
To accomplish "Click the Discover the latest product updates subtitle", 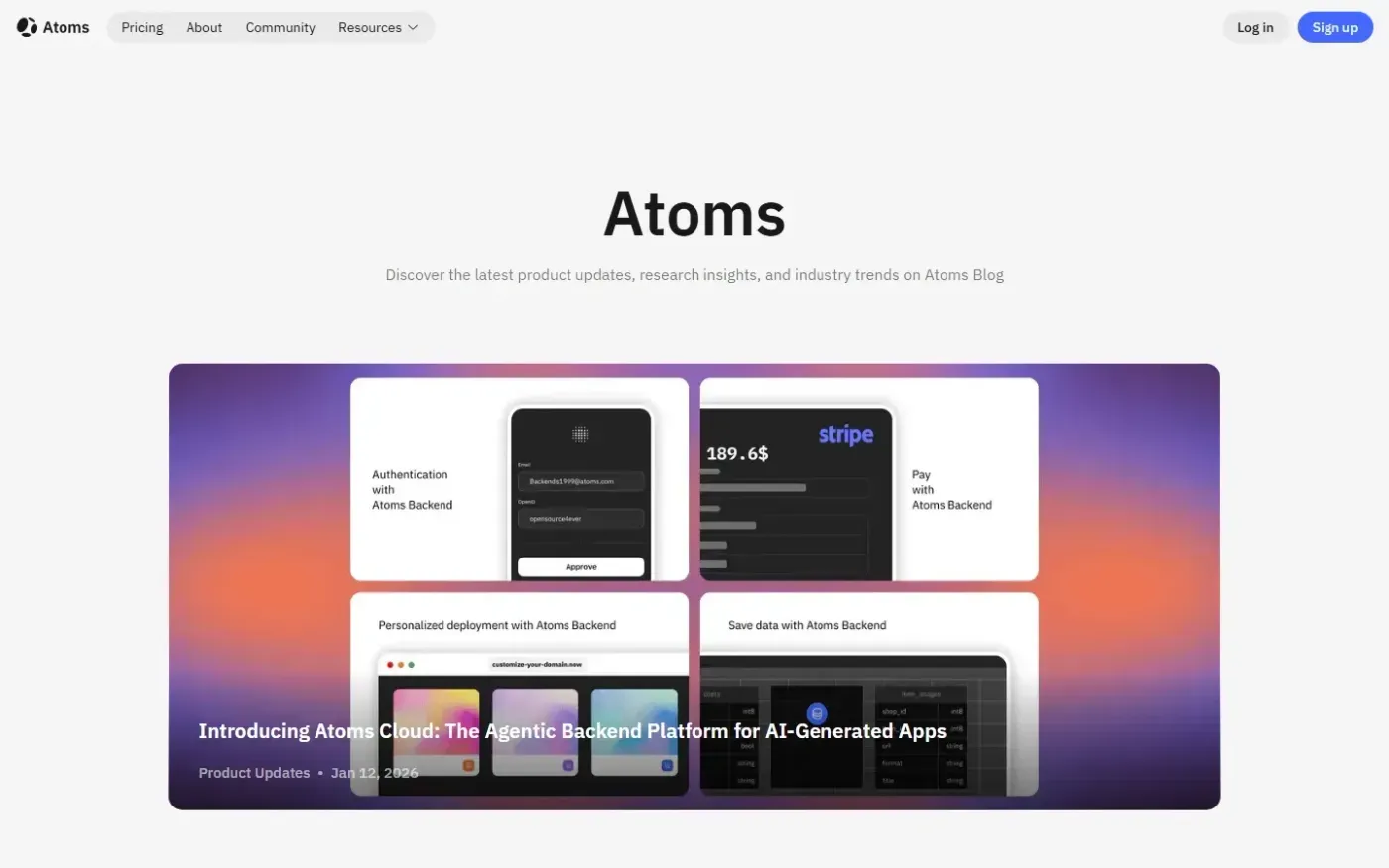I will point(694,275).
